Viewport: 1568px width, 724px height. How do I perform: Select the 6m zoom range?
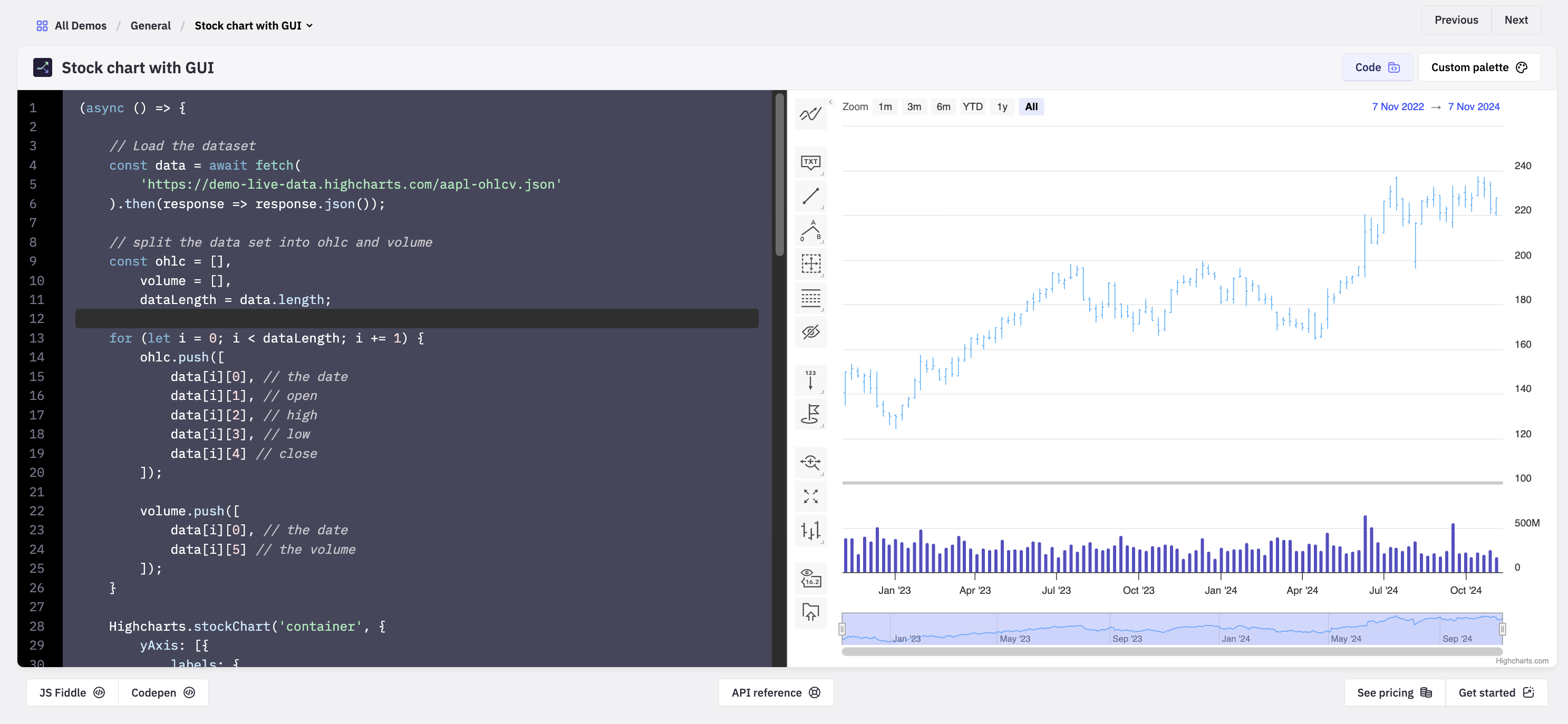(943, 106)
